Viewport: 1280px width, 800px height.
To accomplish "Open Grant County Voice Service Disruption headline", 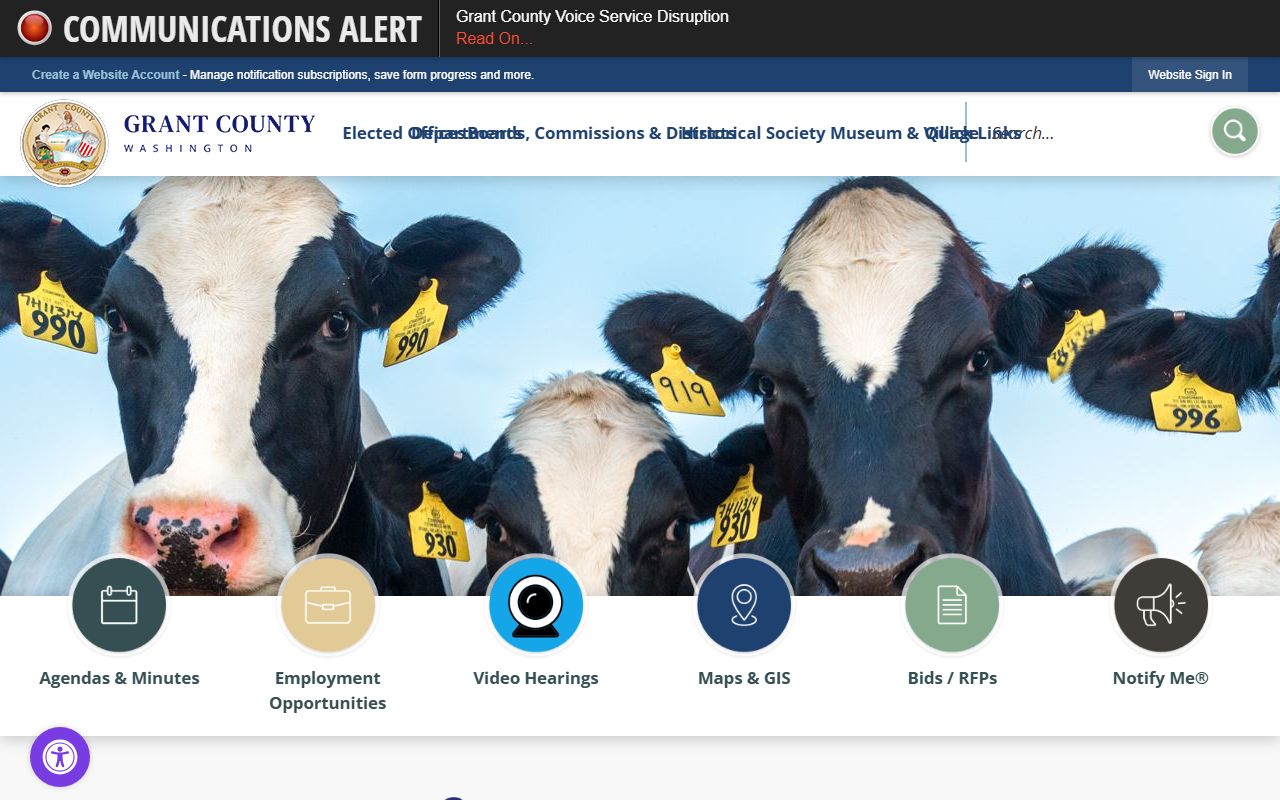I will pyautogui.click(x=592, y=17).
